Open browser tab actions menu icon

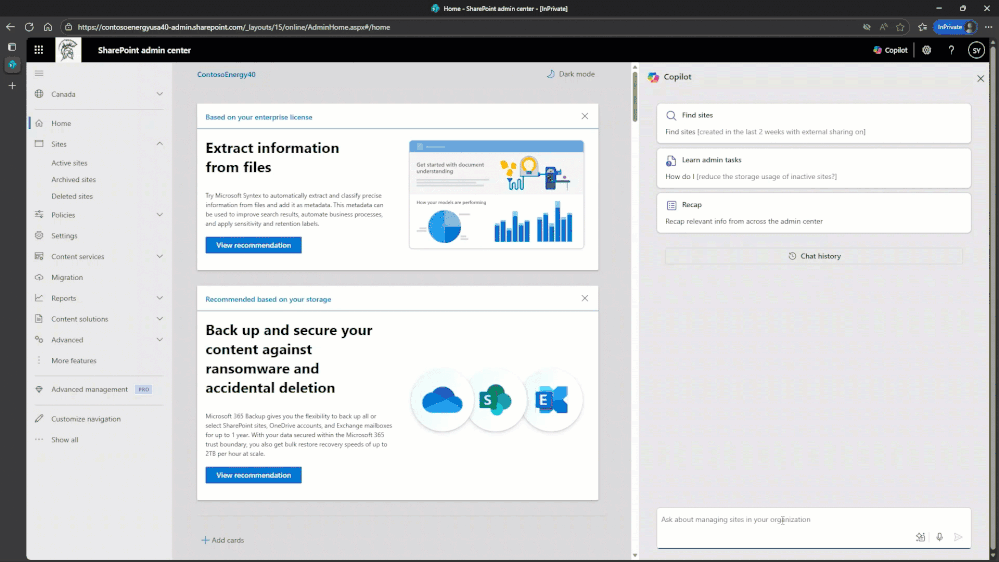coord(12,47)
